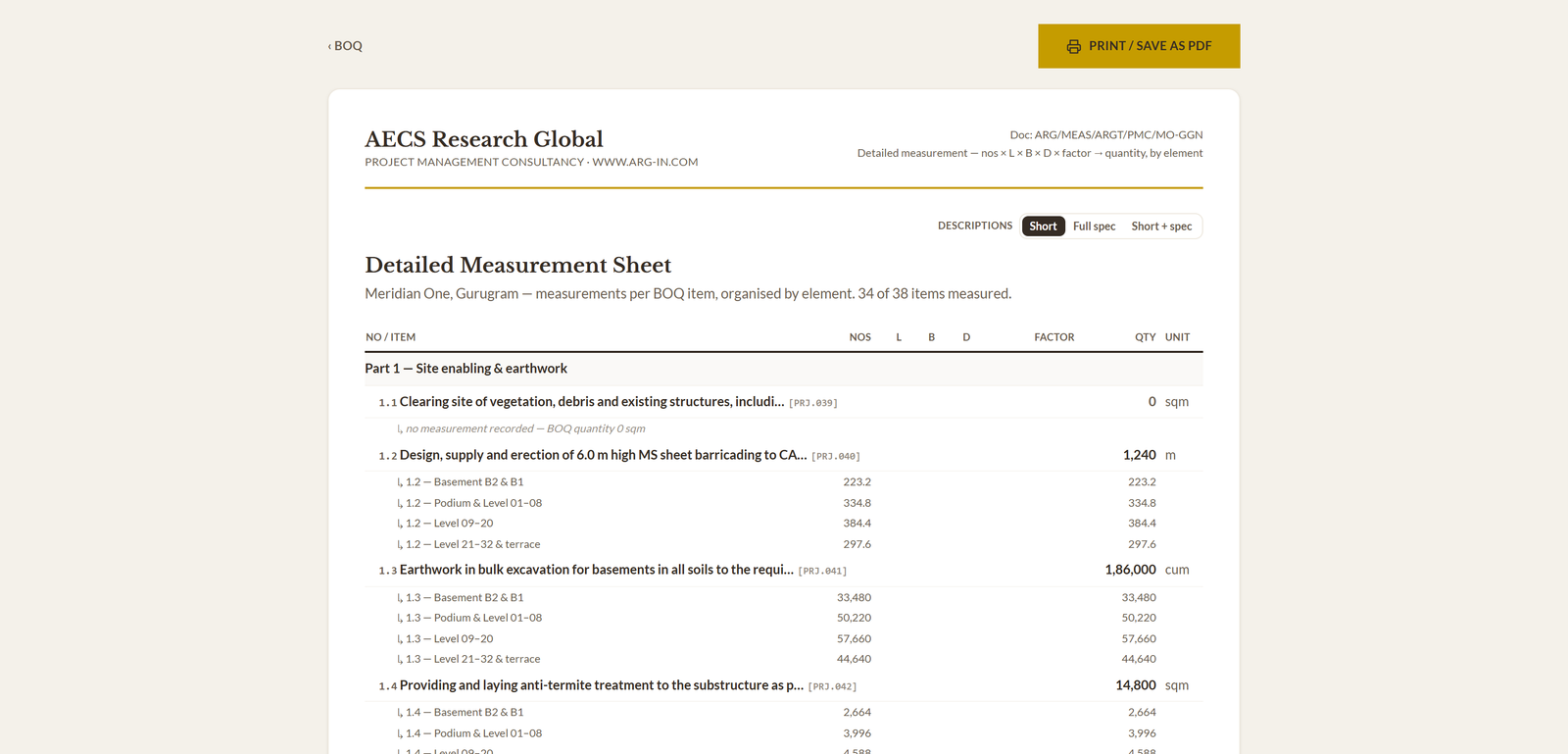Image resolution: width=1568 pixels, height=754 pixels.
Task: Click the no measurement recorded note
Action: (525, 428)
